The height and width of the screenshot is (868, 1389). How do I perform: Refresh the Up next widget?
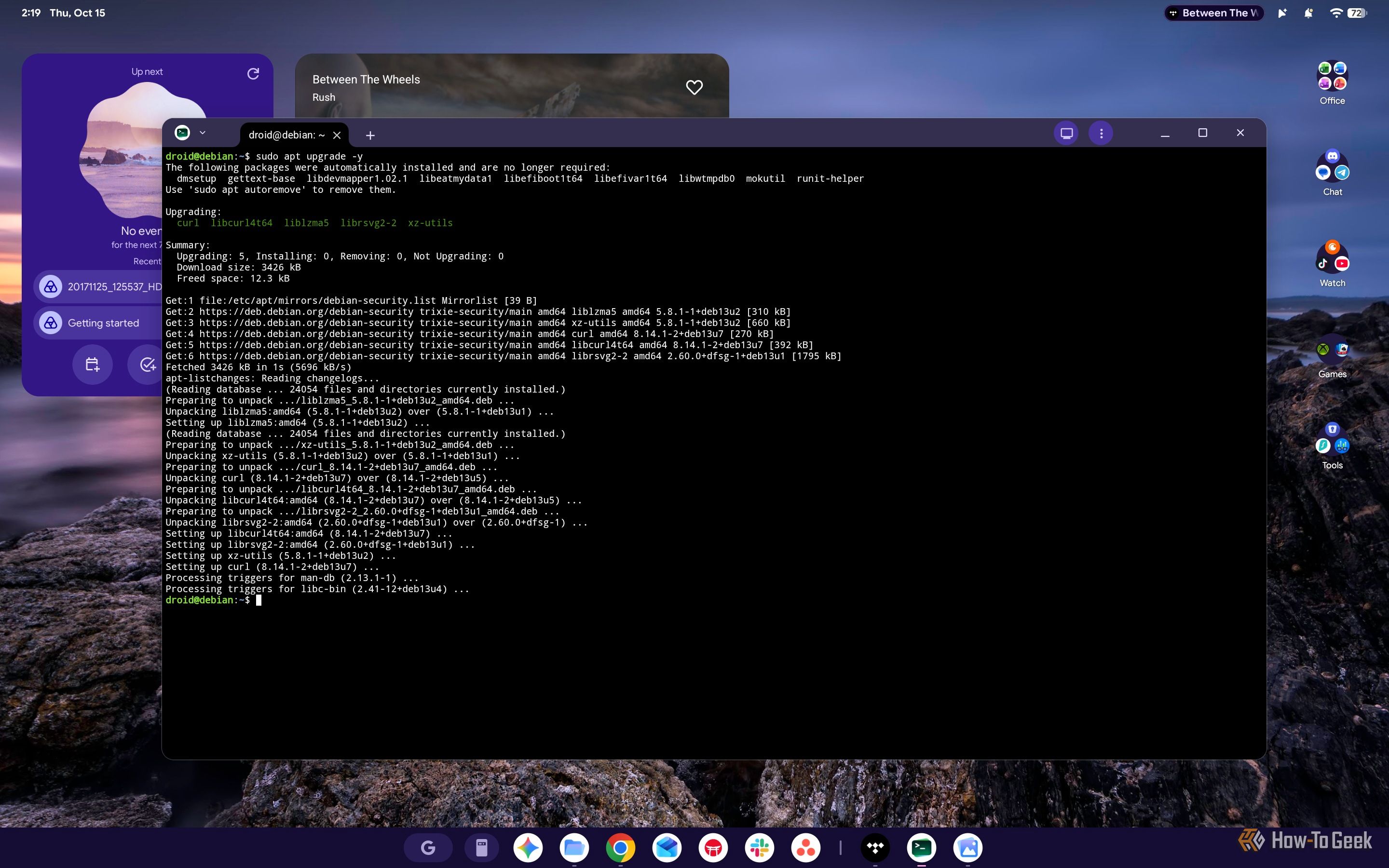253,73
